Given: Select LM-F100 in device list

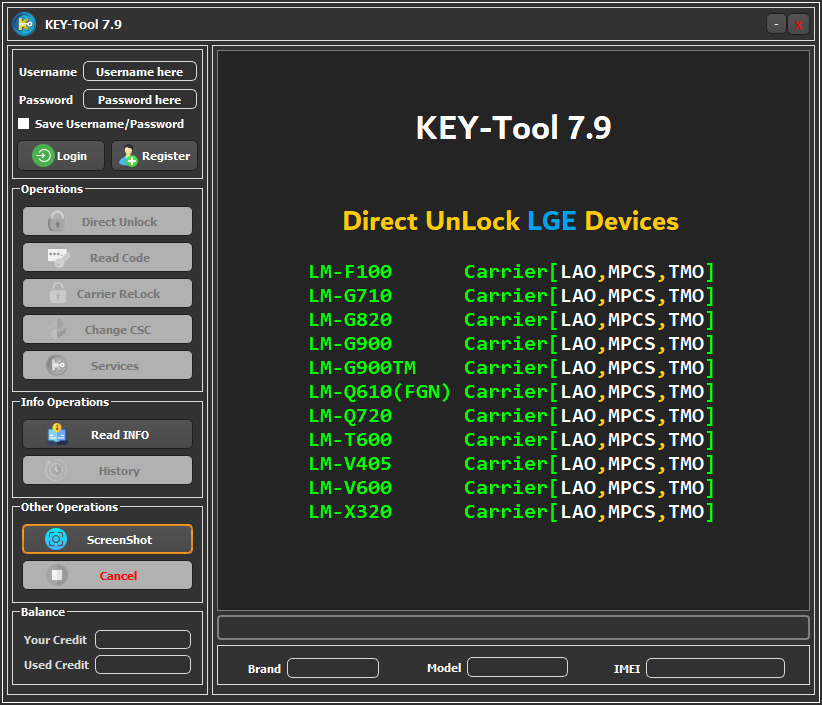Looking at the screenshot, I should [350, 272].
